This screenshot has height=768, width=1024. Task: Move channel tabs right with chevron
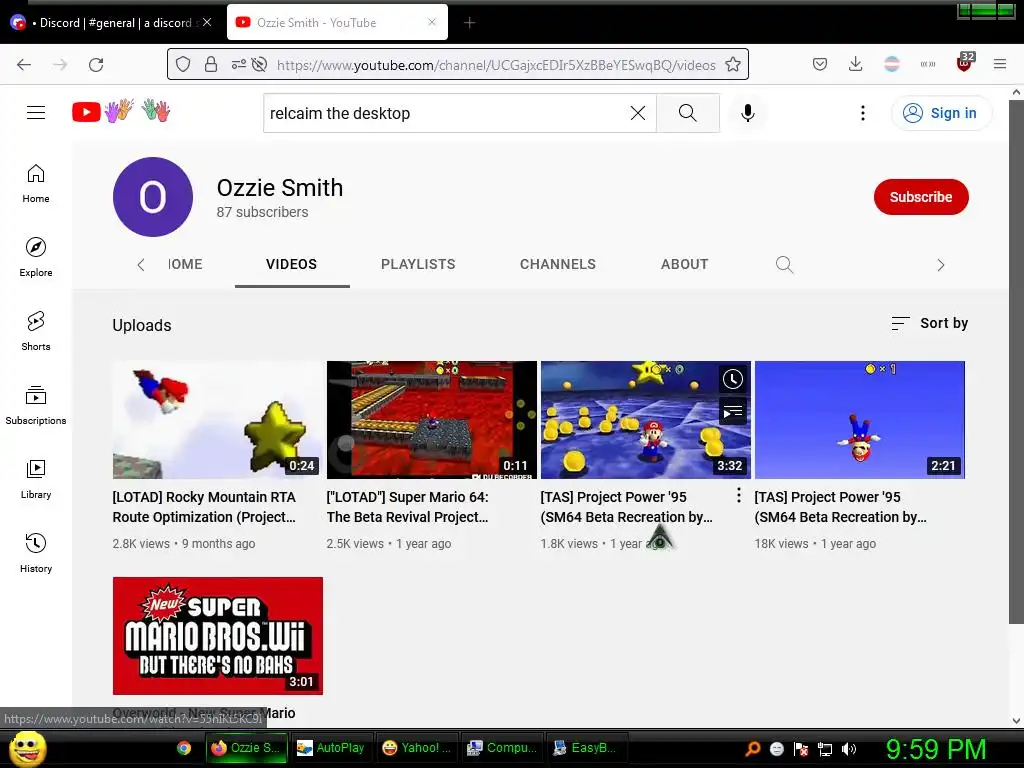click(940, 264)
